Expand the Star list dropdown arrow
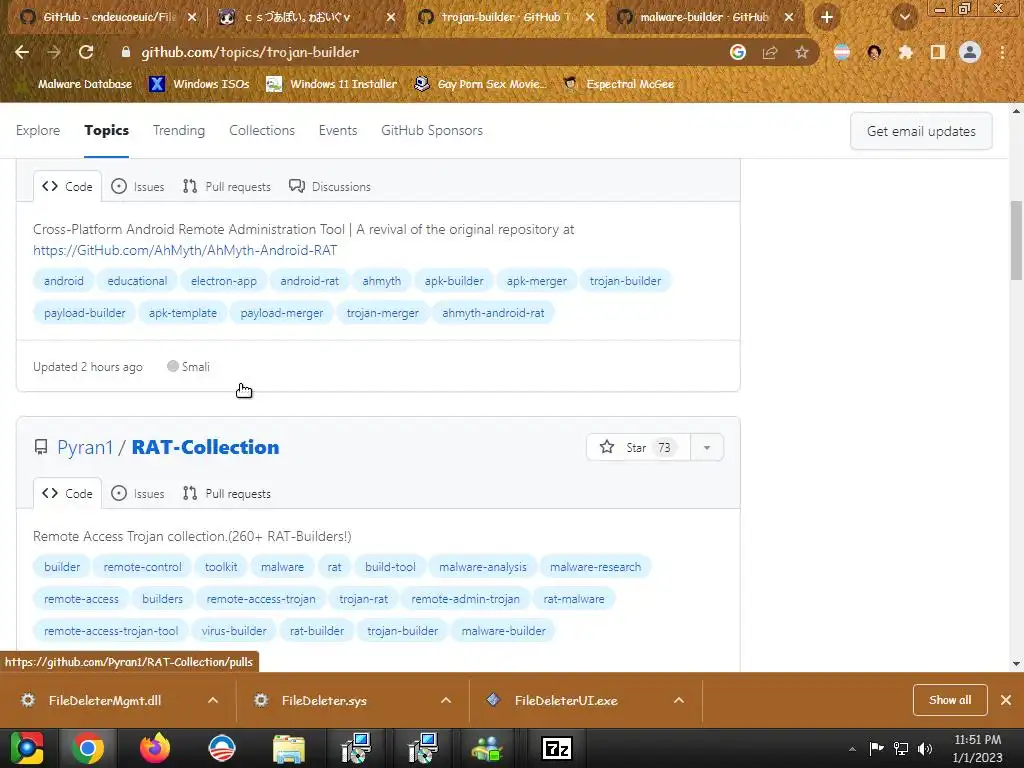 pos(707,447)
